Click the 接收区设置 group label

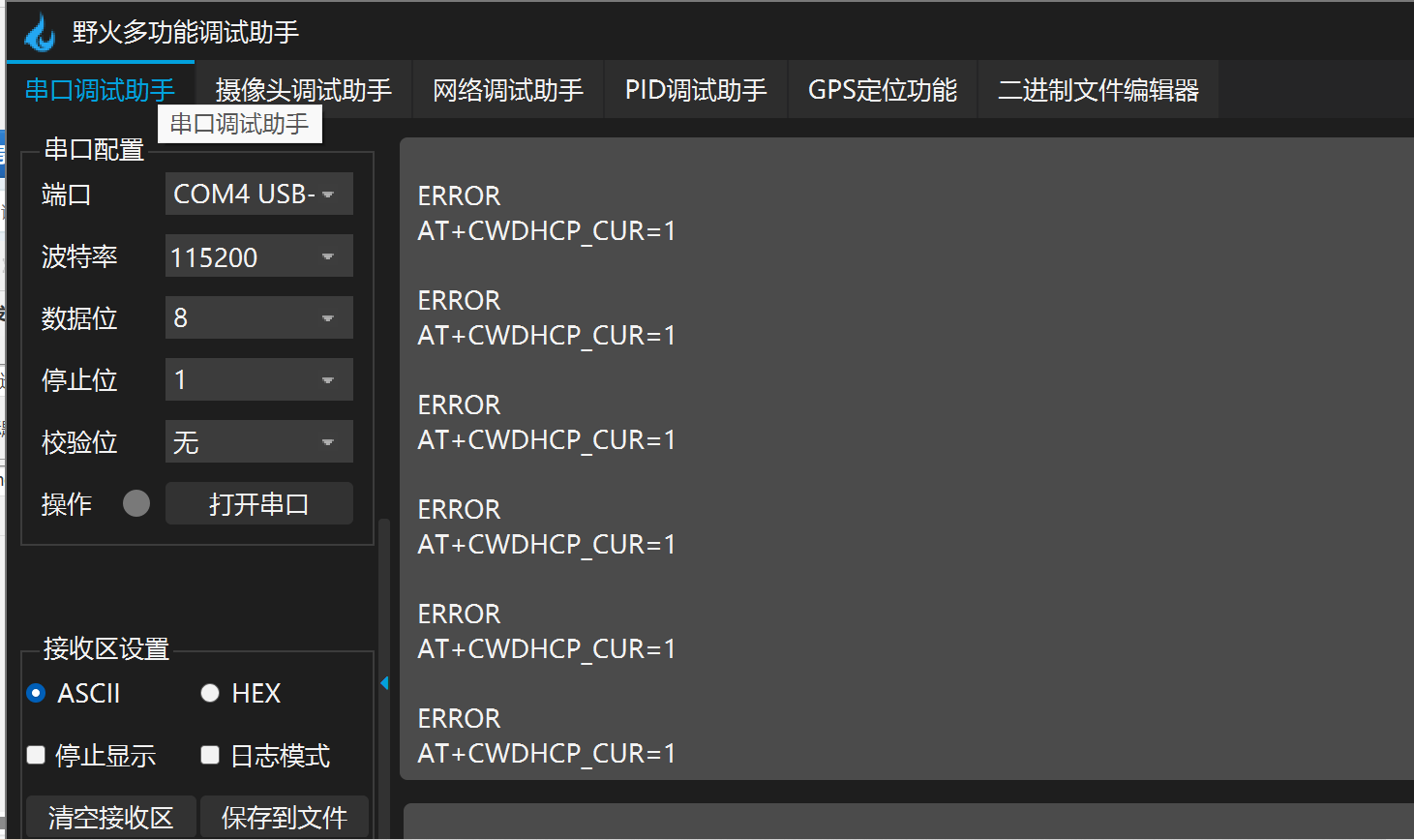coord(106,648)
